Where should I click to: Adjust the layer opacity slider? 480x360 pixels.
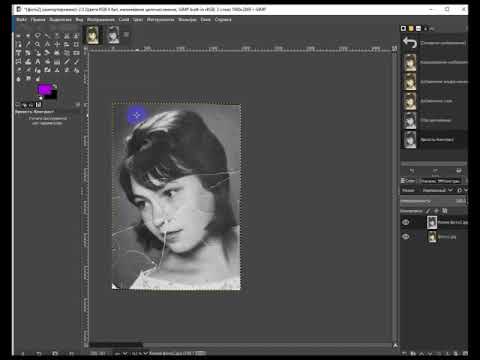(433, 201)
